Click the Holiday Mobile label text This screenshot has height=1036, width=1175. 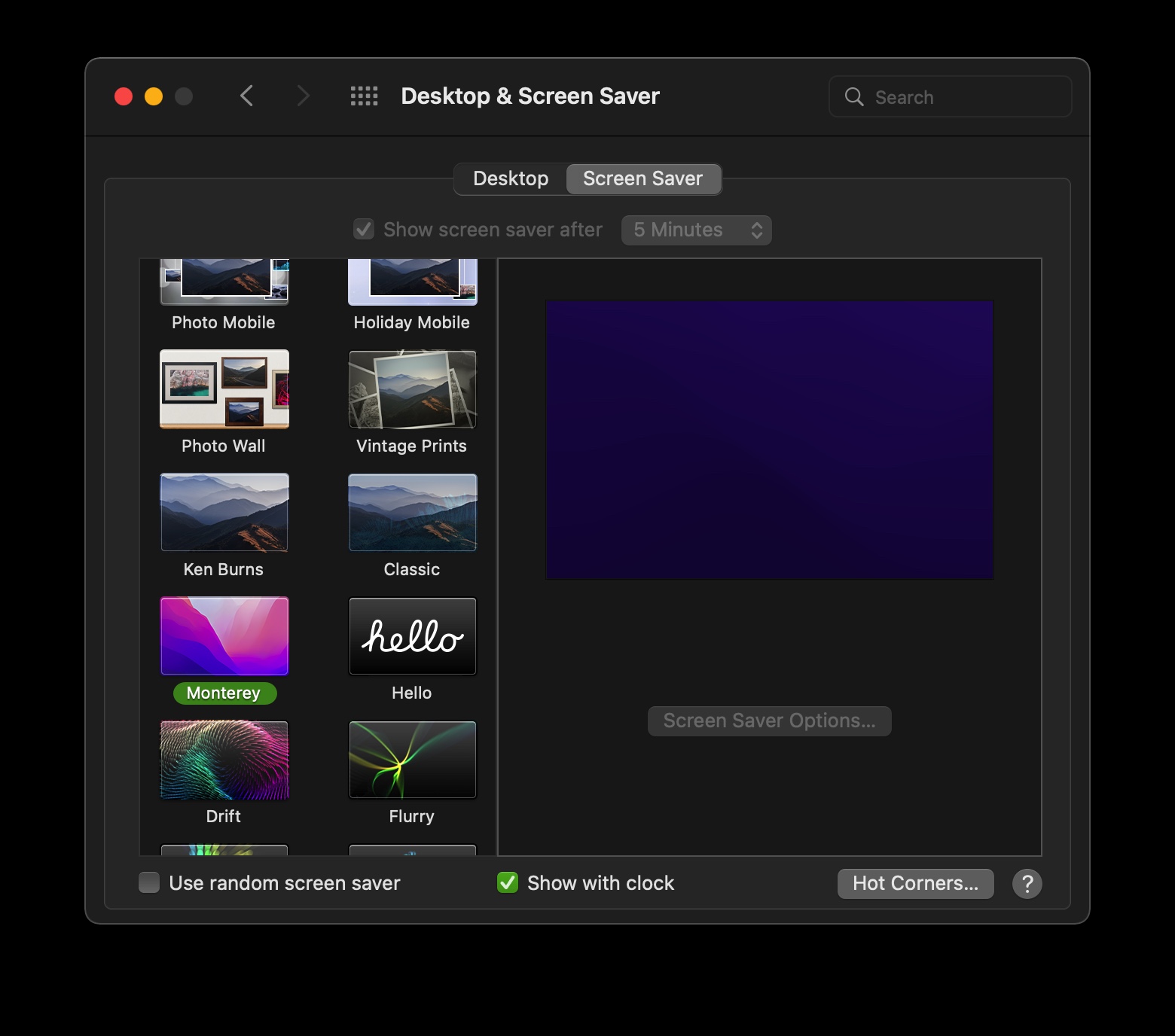click(x=411, y=322)
